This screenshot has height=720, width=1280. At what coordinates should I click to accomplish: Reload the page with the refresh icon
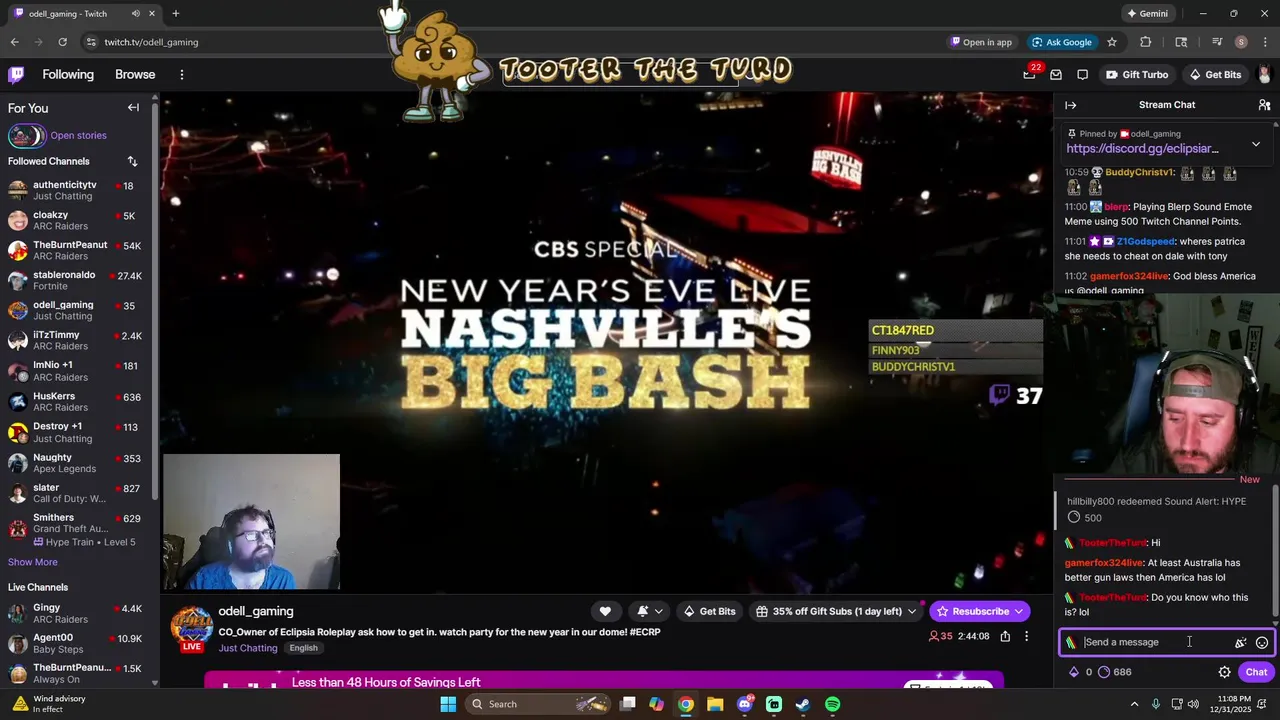pos(62,42)
